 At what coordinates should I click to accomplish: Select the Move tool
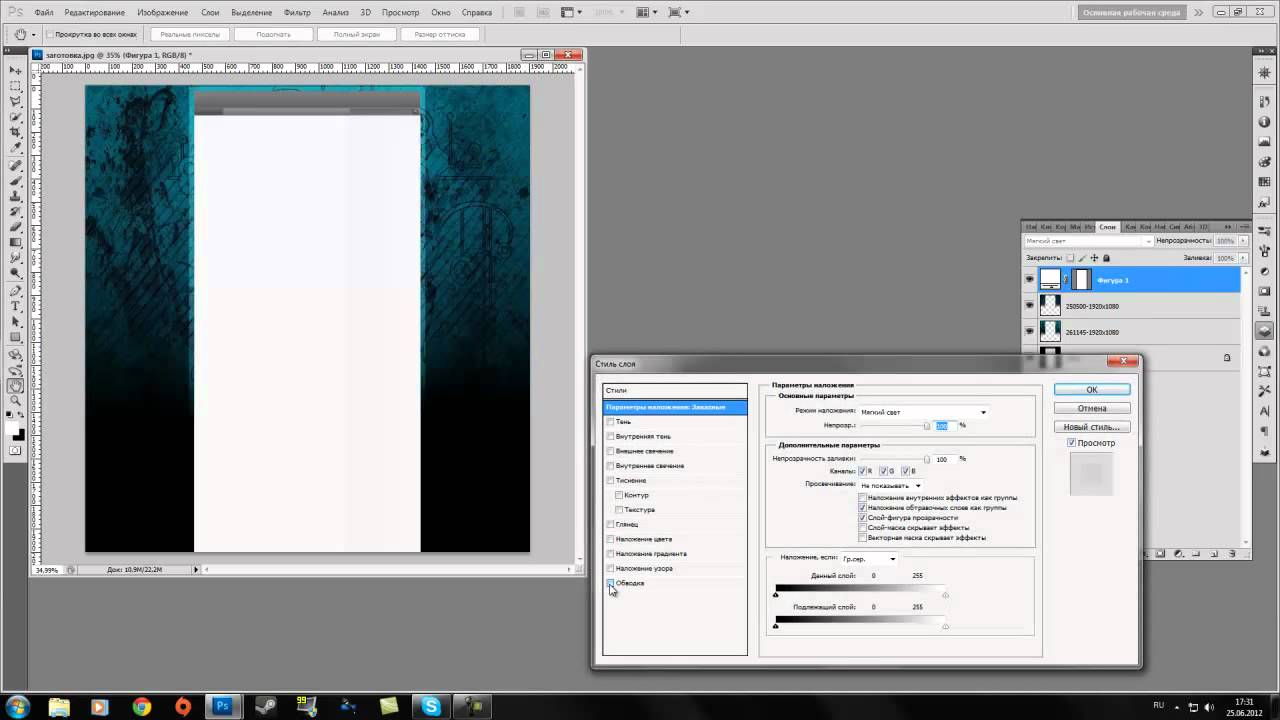coord(16,71)
